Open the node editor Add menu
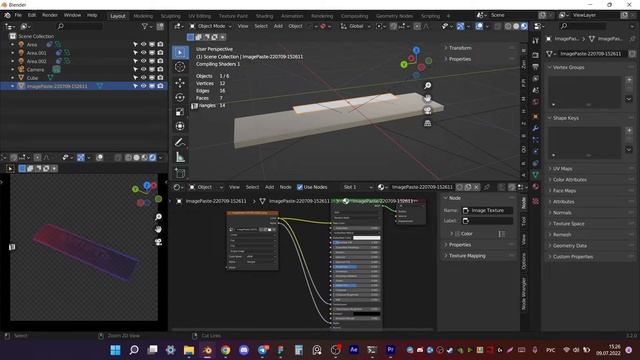 (x=269, y=187)
